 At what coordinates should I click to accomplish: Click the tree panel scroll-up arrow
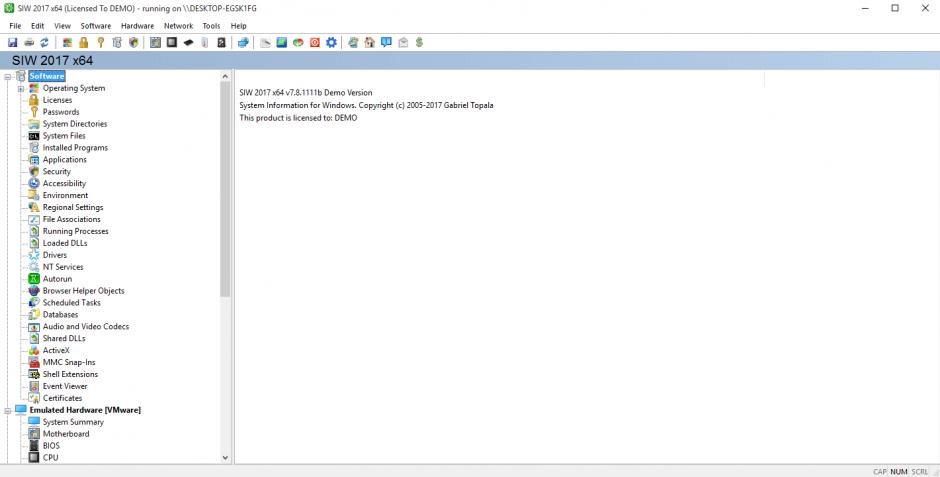click(225, 77)
